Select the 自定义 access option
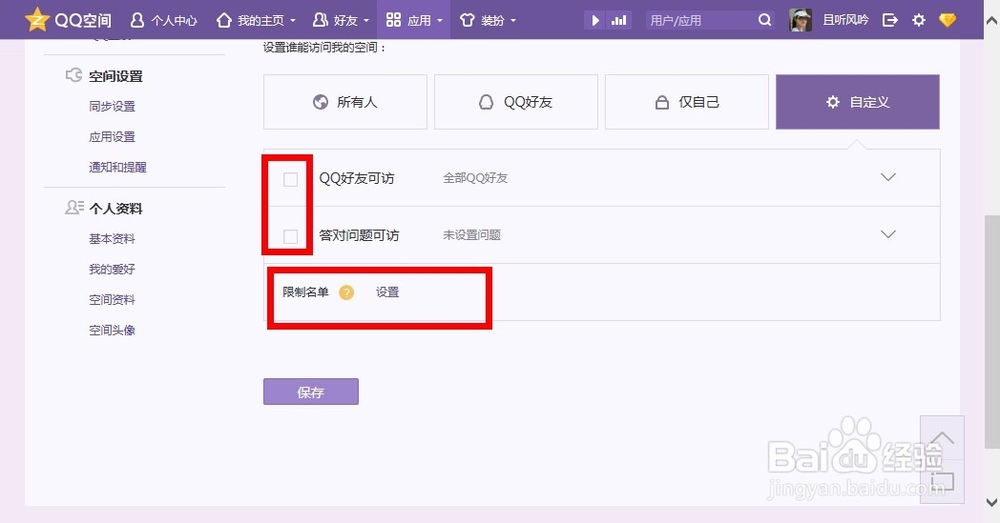Image resolution: width=1000 pixels, height=523 pixels. coord(858,102)
